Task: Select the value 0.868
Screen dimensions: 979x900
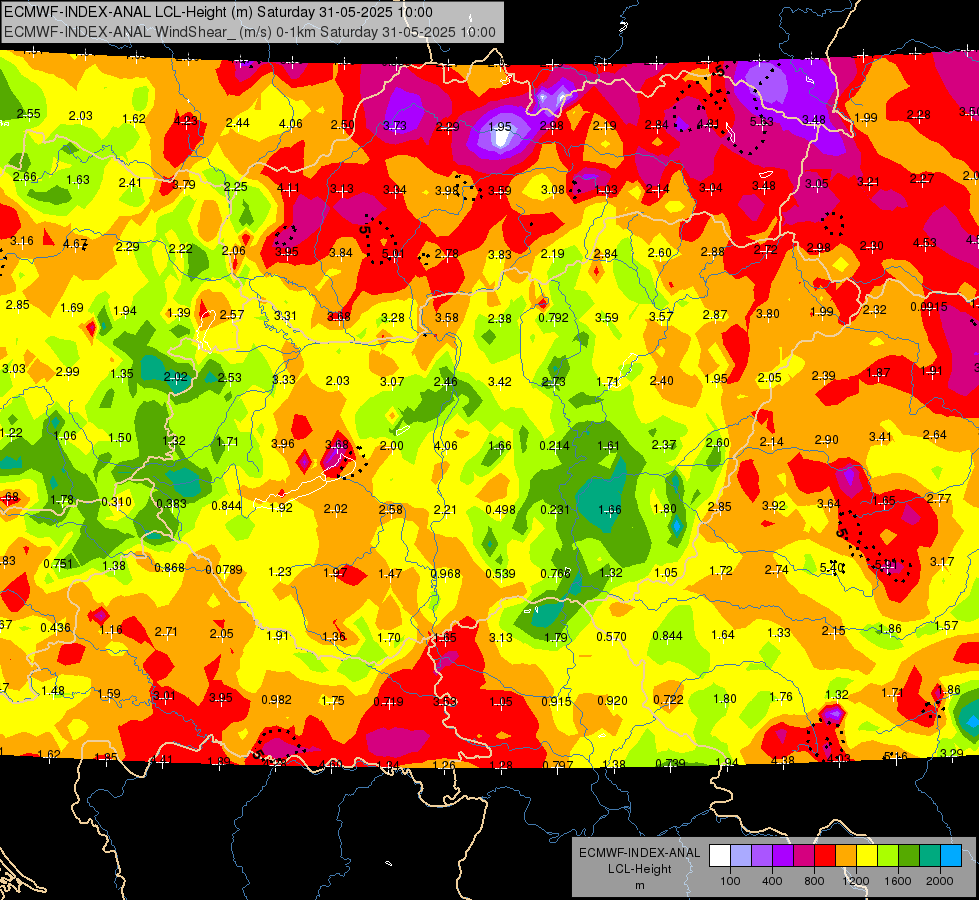Action: 170,568
